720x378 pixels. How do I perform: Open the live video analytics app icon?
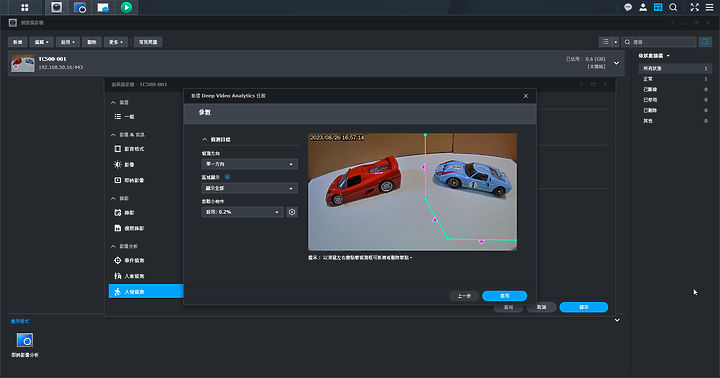click(25, 340)
